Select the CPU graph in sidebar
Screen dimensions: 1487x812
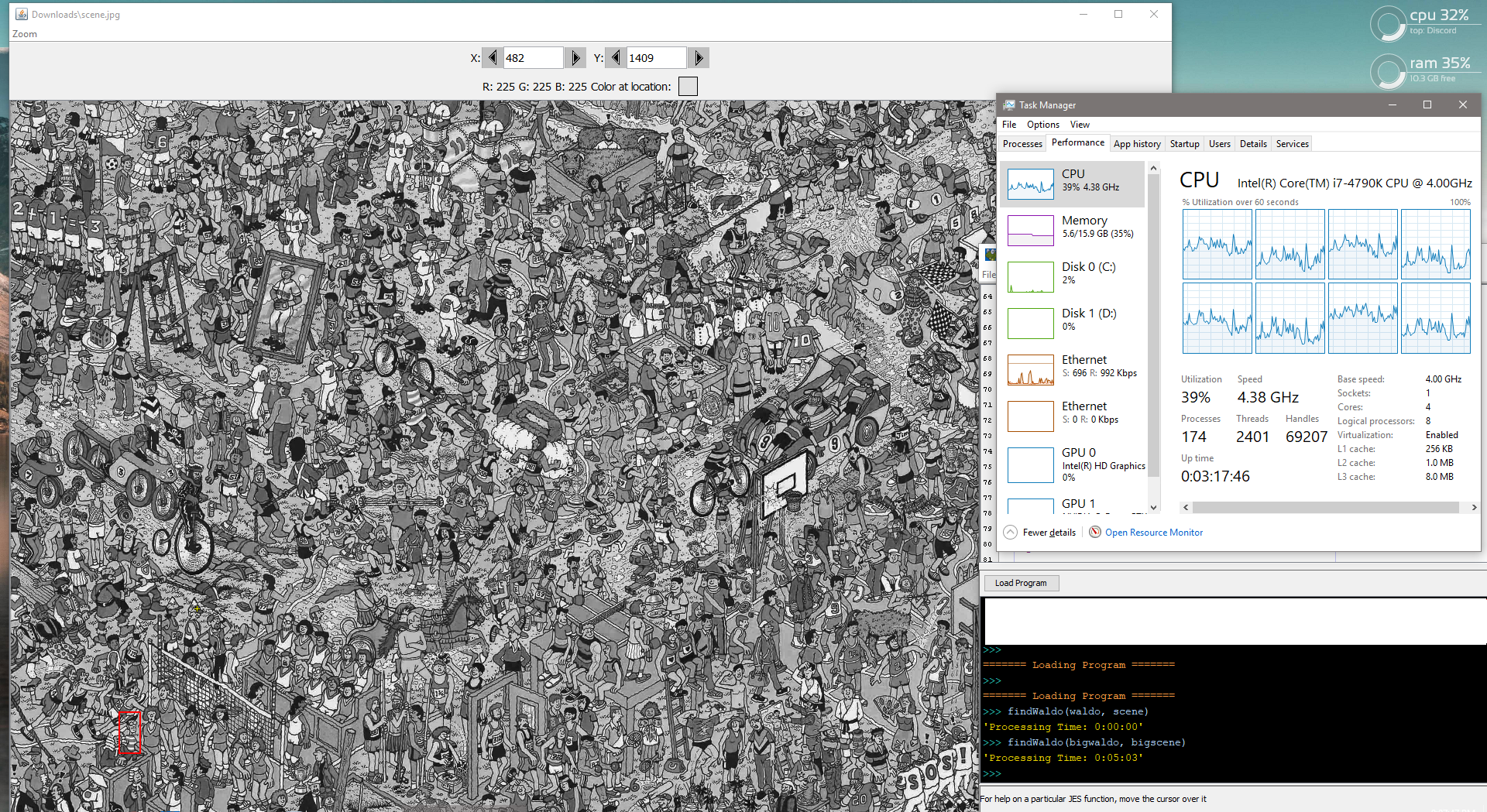point(1030,184)
